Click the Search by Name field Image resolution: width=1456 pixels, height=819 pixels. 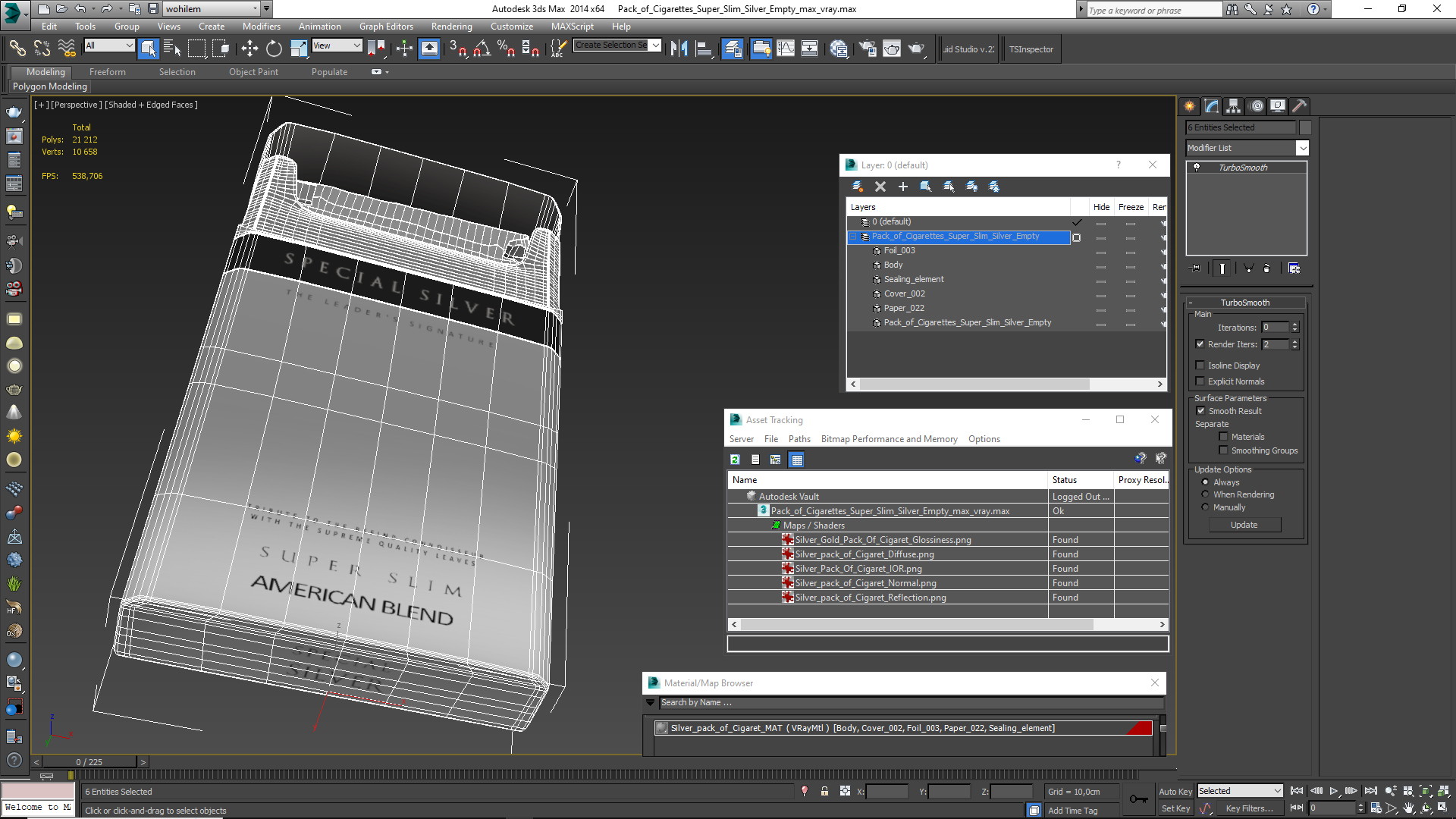point(911,703)
